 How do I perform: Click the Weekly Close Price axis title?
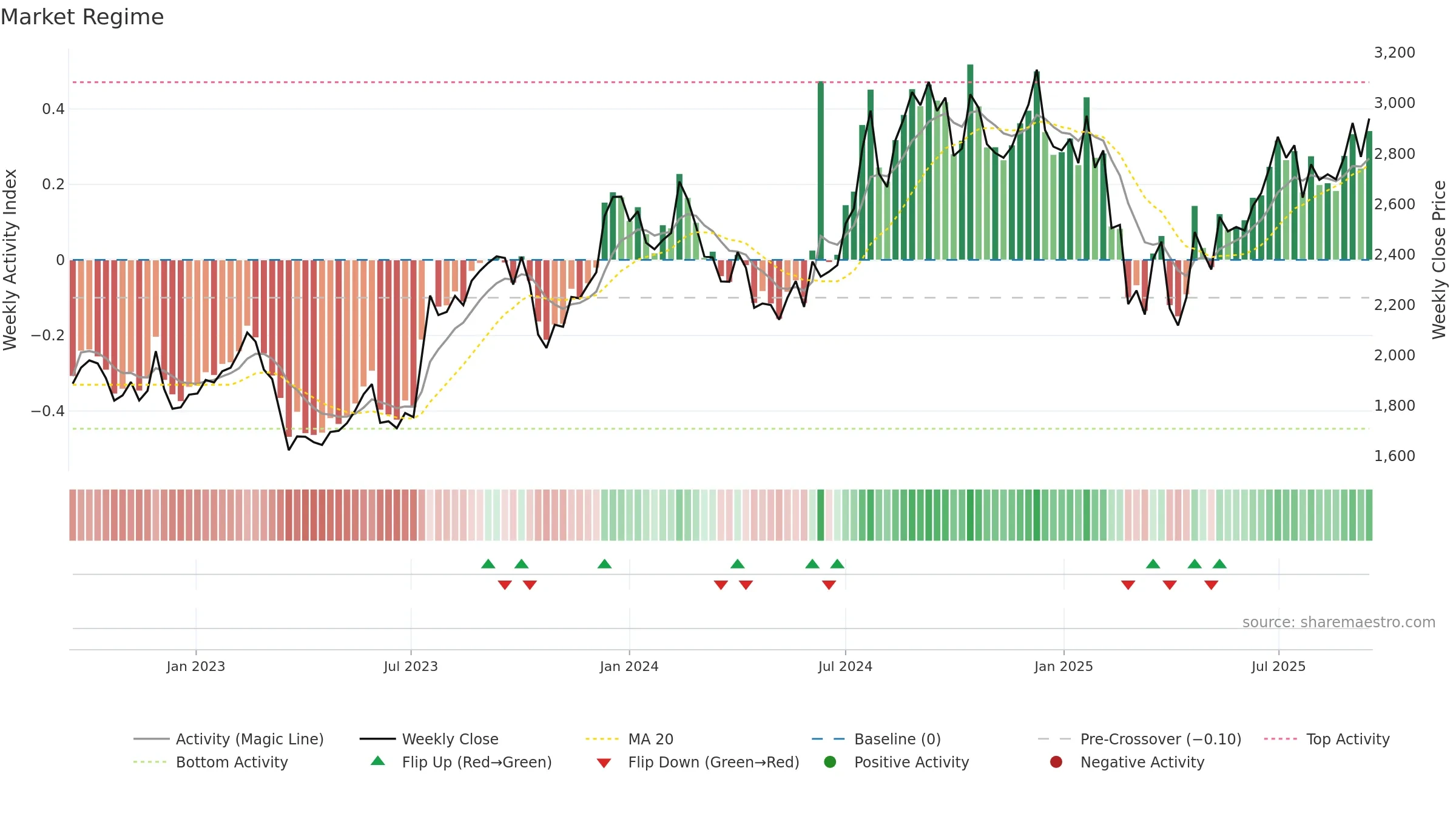click(x=1439, y=260)
